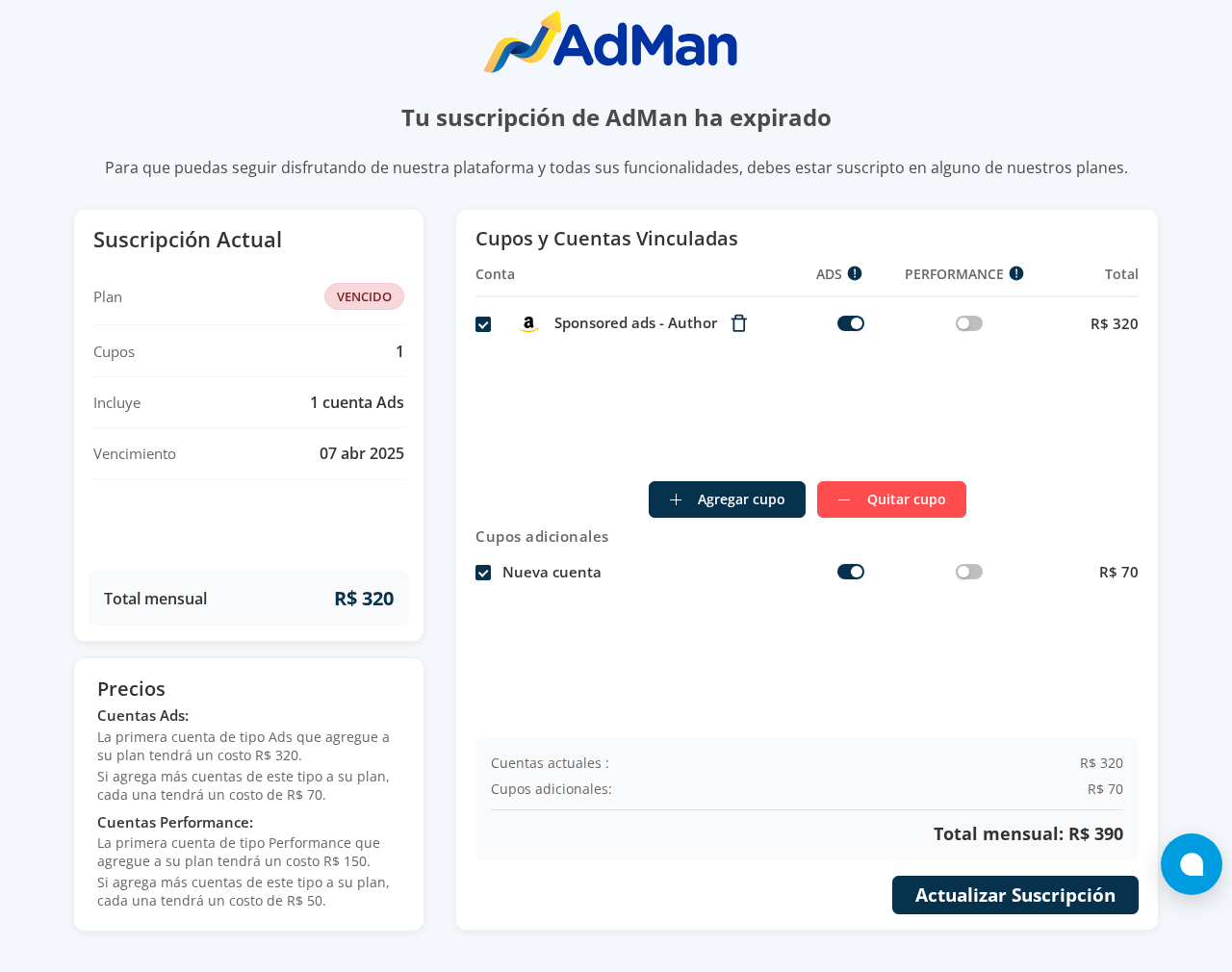Viewport: 1232px width, 972px height.
Task: Disable ADS toggle for Sponsored ads - Author
Action: [851, 323]
